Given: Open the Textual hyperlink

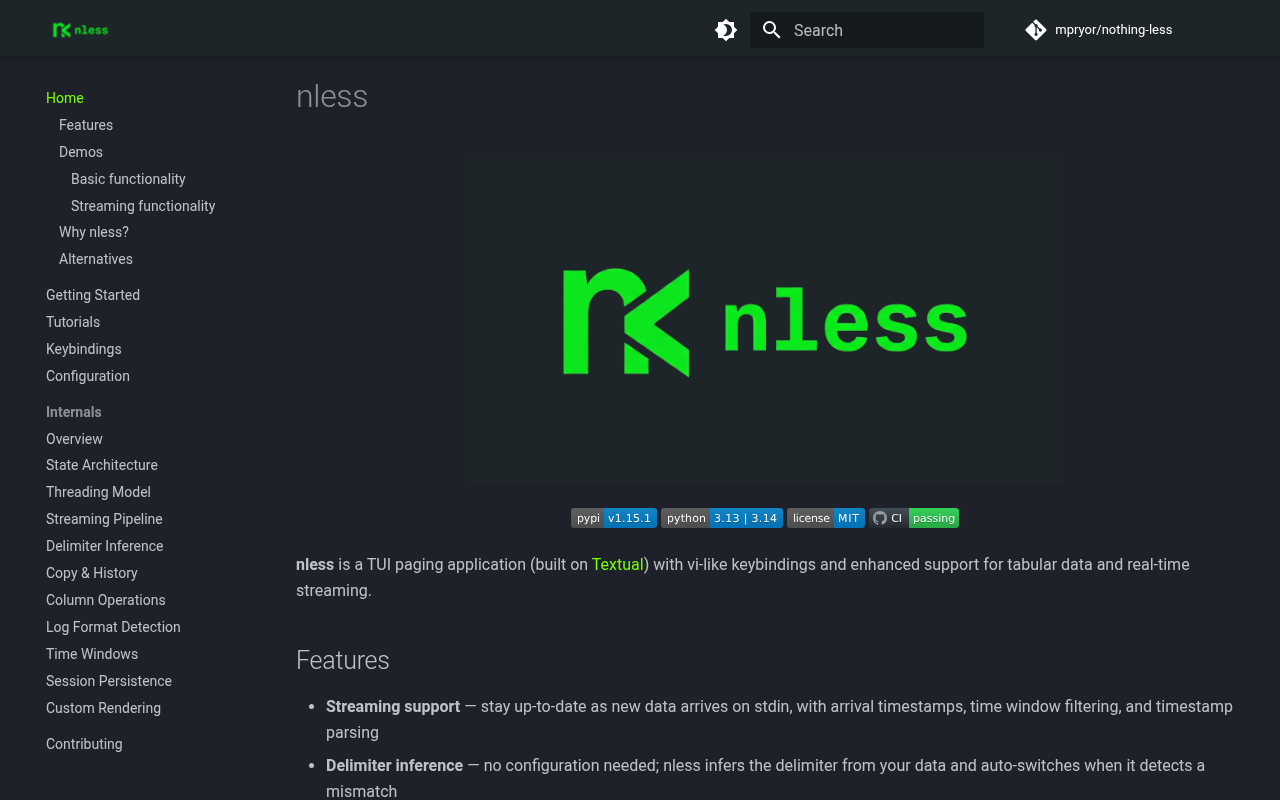Looking at the screenshot, I should click(x=617, y=564).
